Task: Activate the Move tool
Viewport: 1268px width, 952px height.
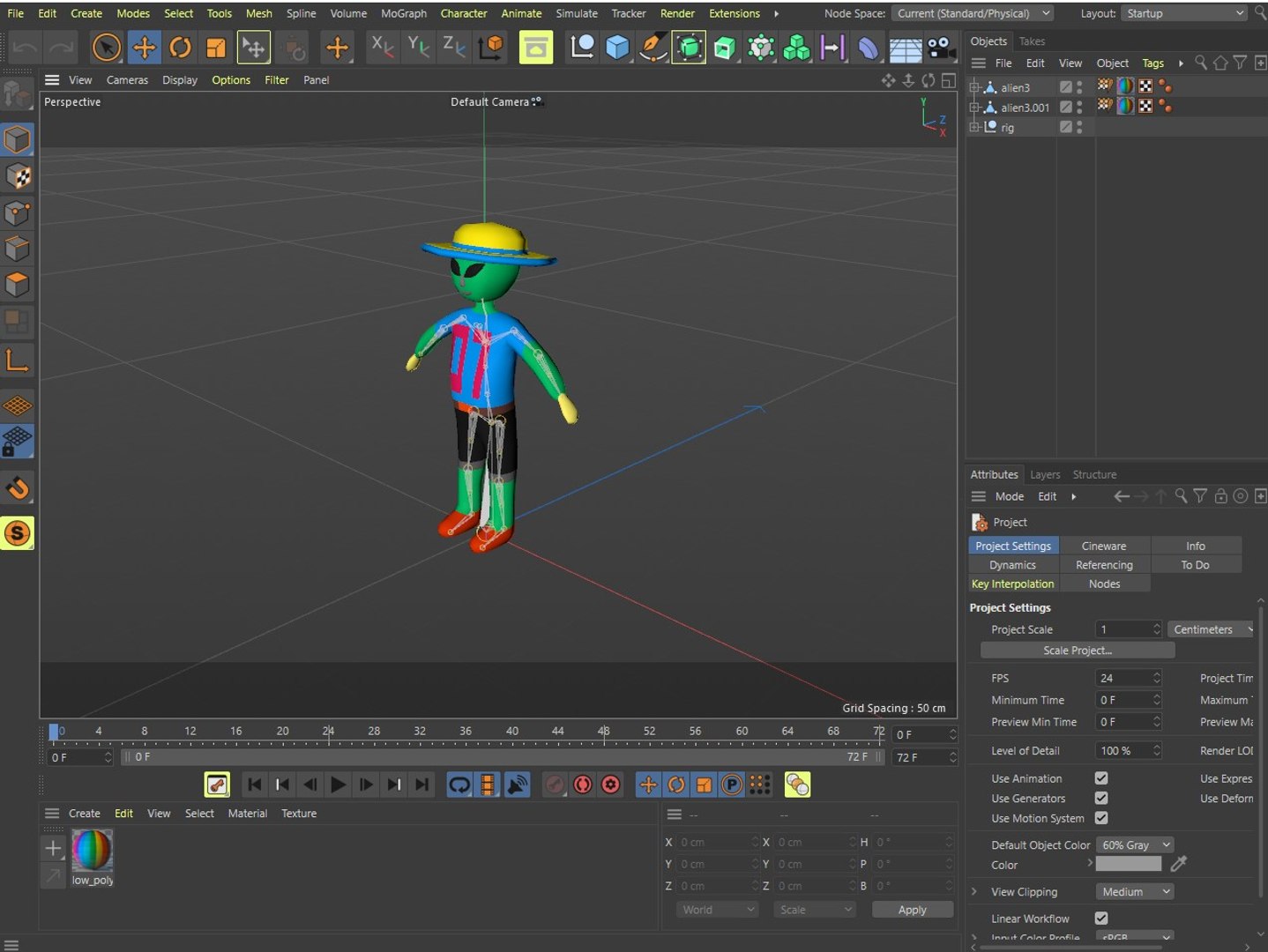Action: click(x=144, y=48)
